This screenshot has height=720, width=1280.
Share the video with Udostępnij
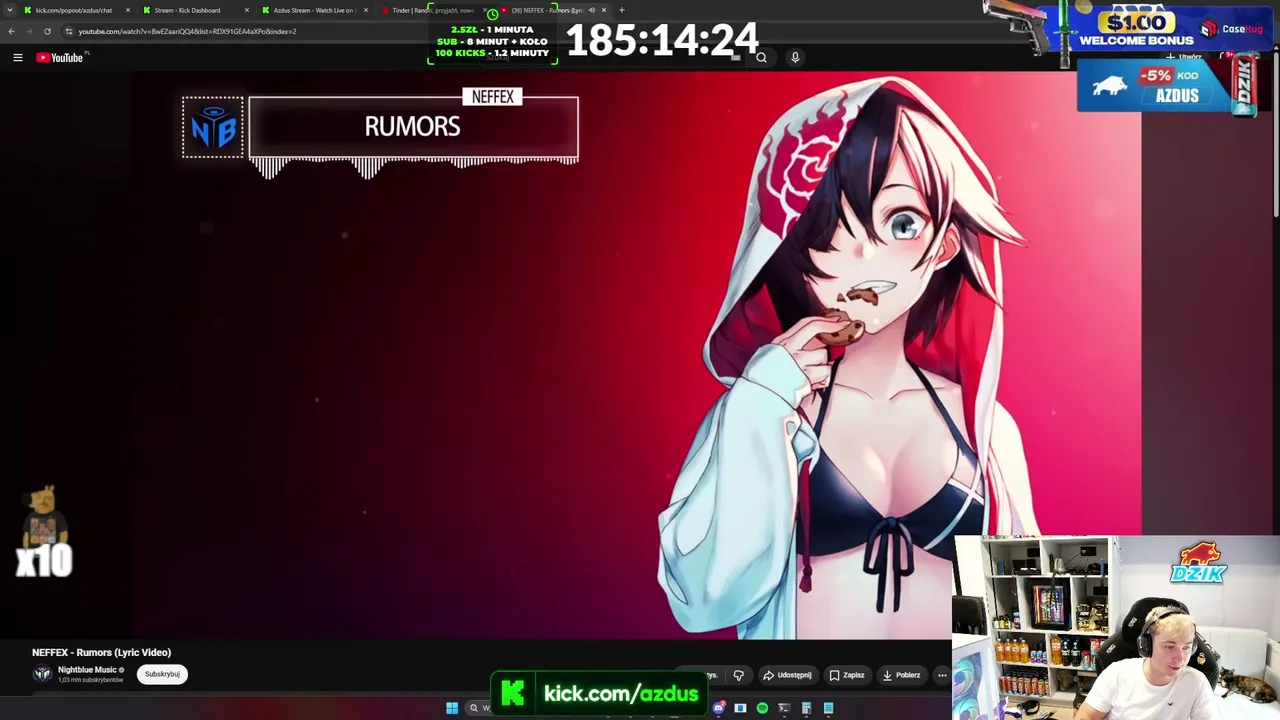coord(787,675)
